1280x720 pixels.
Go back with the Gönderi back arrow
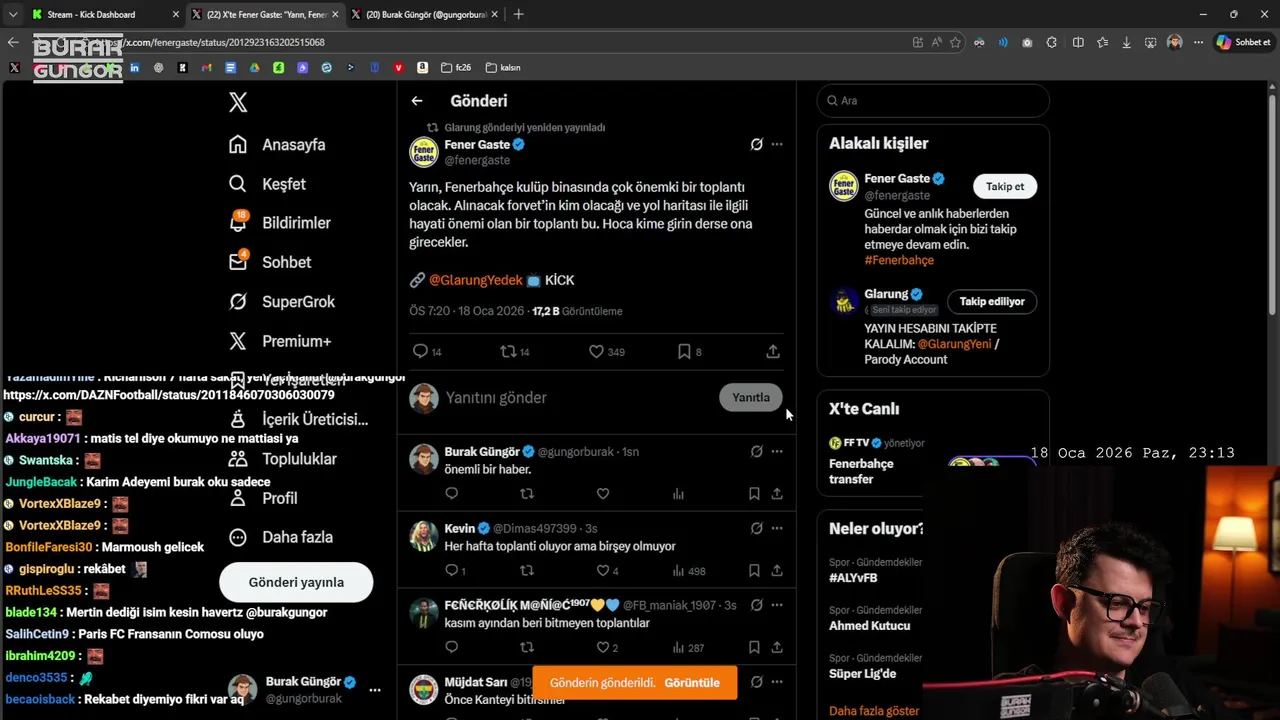point(417,101)
